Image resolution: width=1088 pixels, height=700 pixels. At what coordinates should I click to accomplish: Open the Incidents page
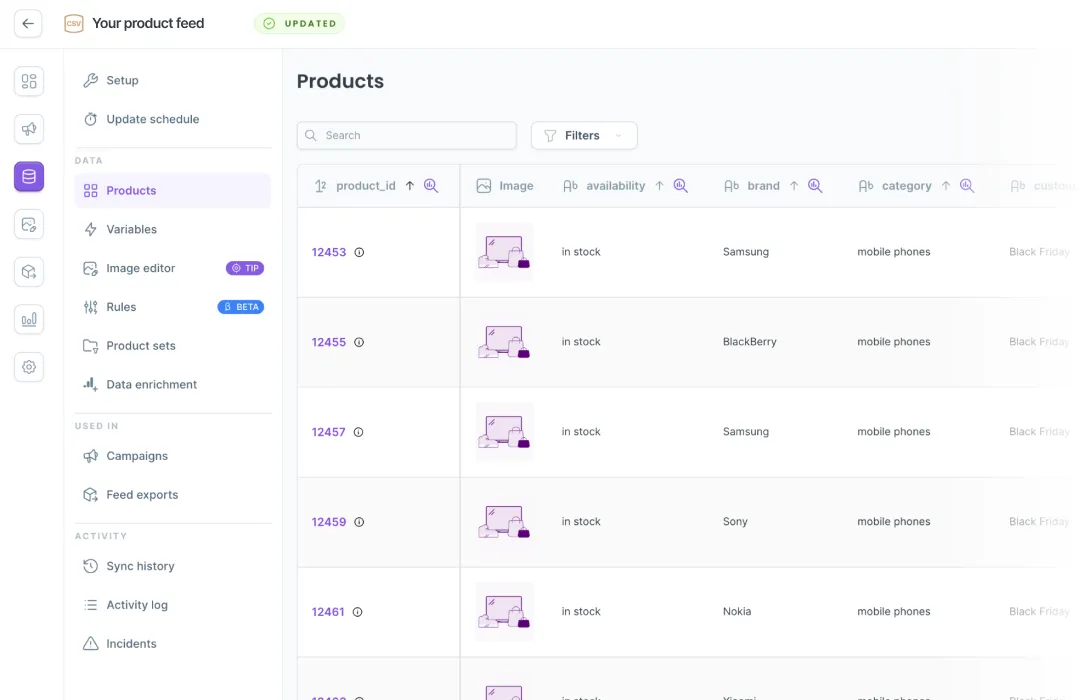(173, 644)
